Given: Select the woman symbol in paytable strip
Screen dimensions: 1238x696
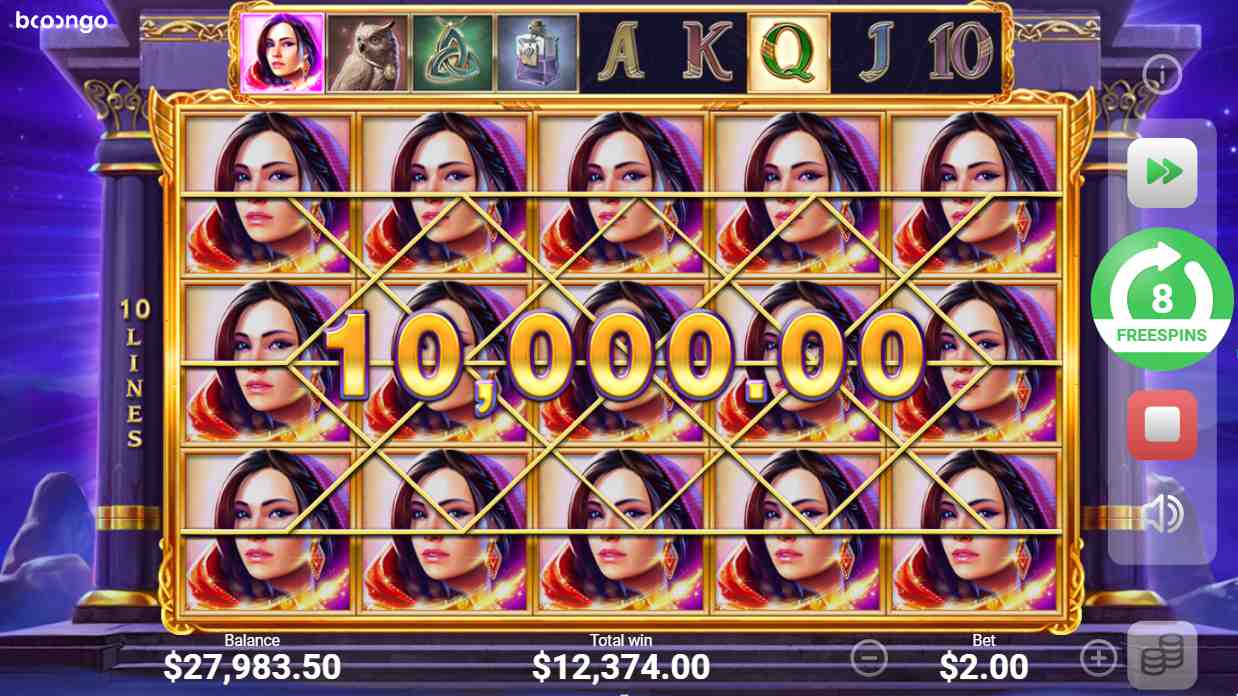Looking at the screenshot, I should click(x=282, y=53).
